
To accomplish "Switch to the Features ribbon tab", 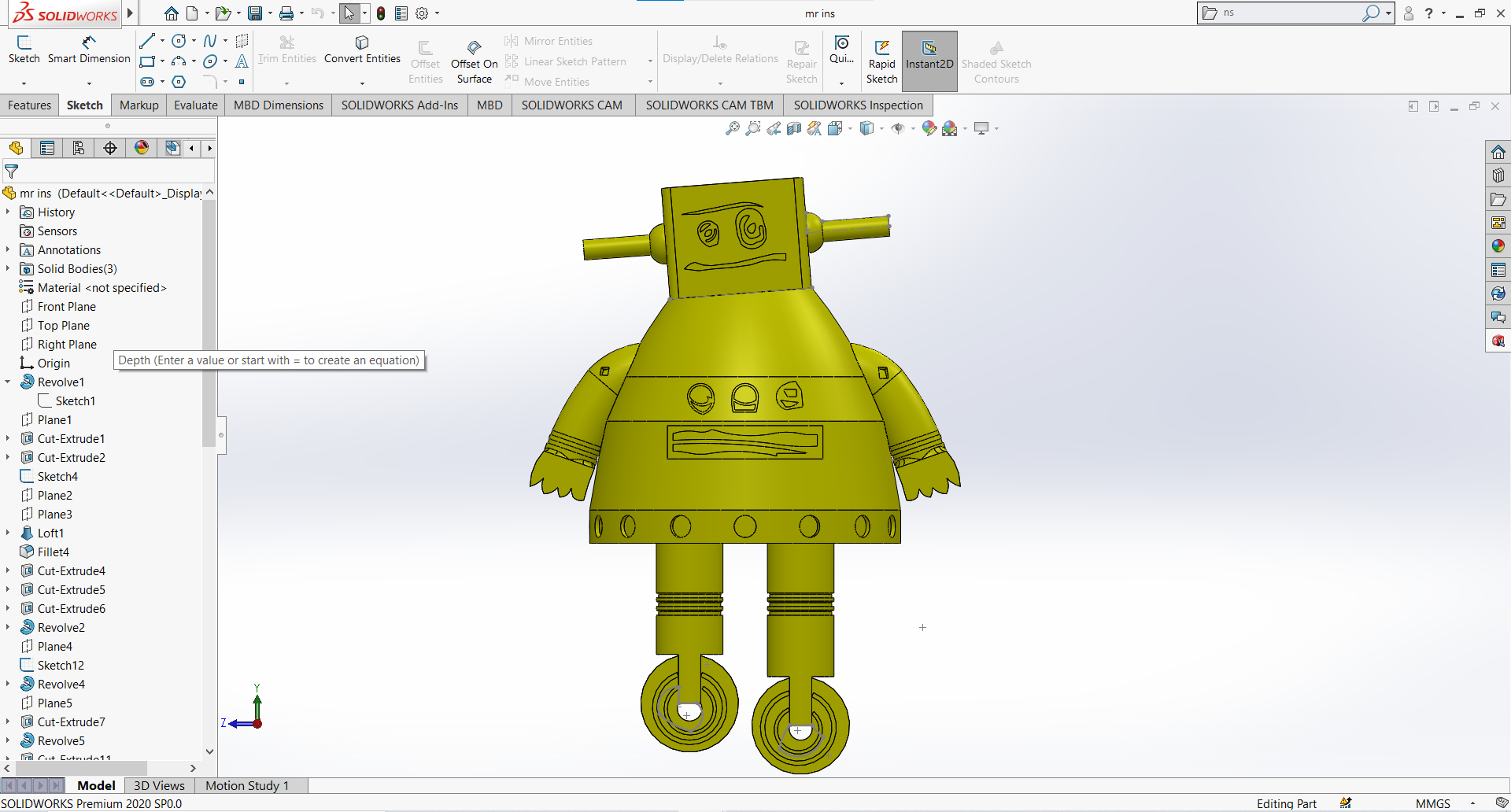I will click(x=29, y=105).
